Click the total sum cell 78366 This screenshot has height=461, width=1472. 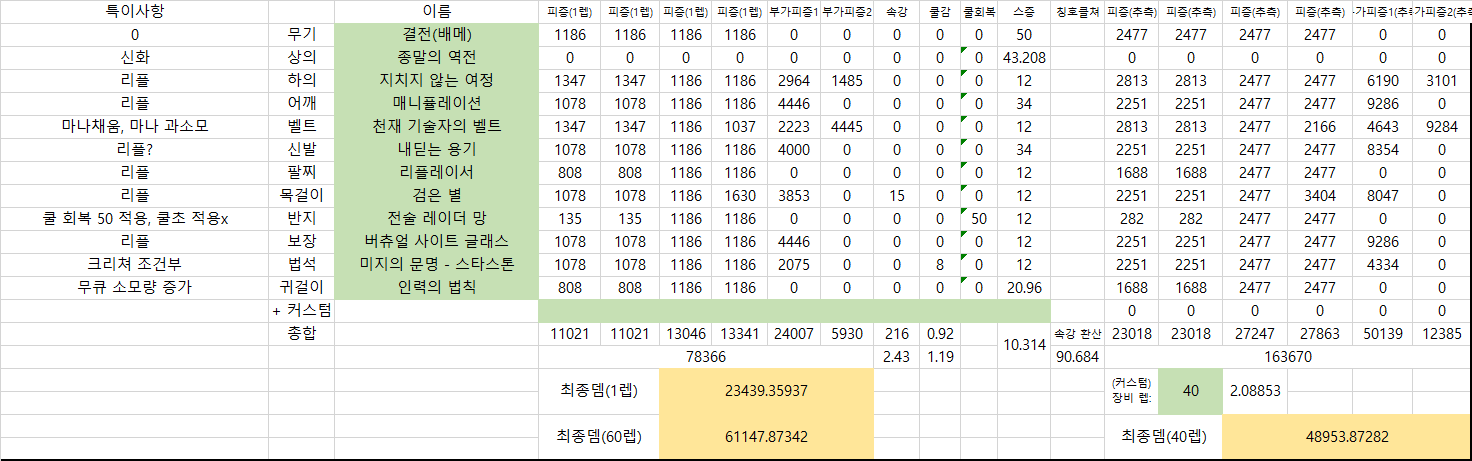coord(705,356)
